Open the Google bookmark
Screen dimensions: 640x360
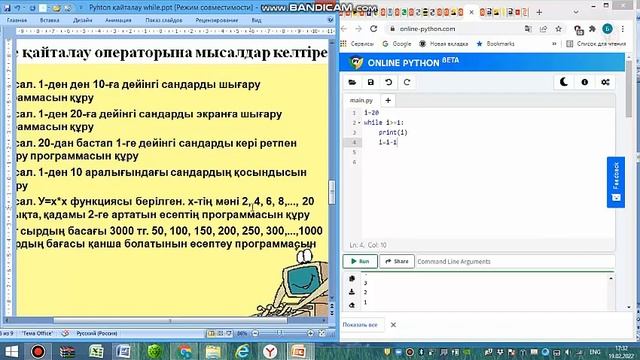(x=397, y=44)
